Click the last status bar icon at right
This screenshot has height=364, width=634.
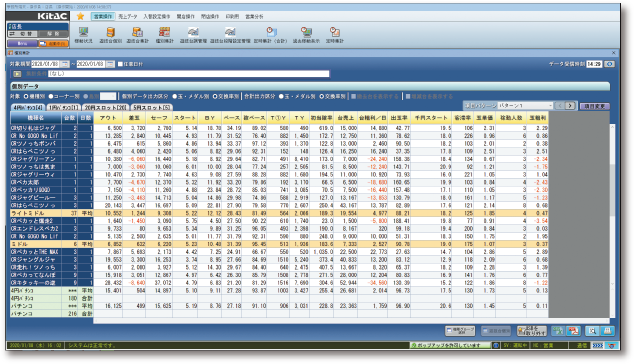(x=612, y=345)
